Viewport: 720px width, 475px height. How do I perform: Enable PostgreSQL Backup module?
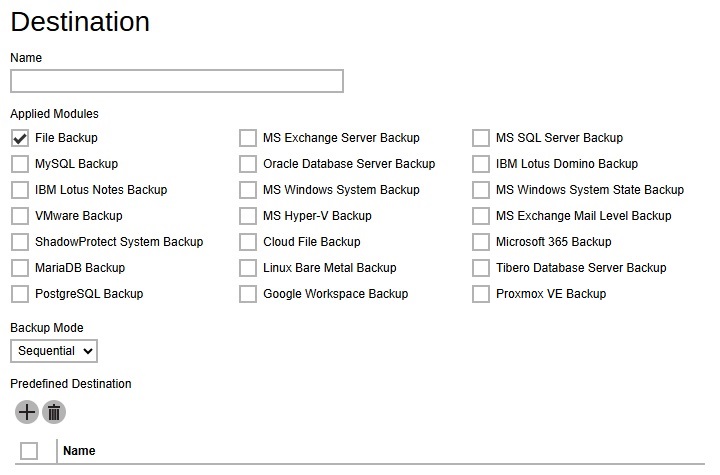pyautogui.click(x=20, y=294)
